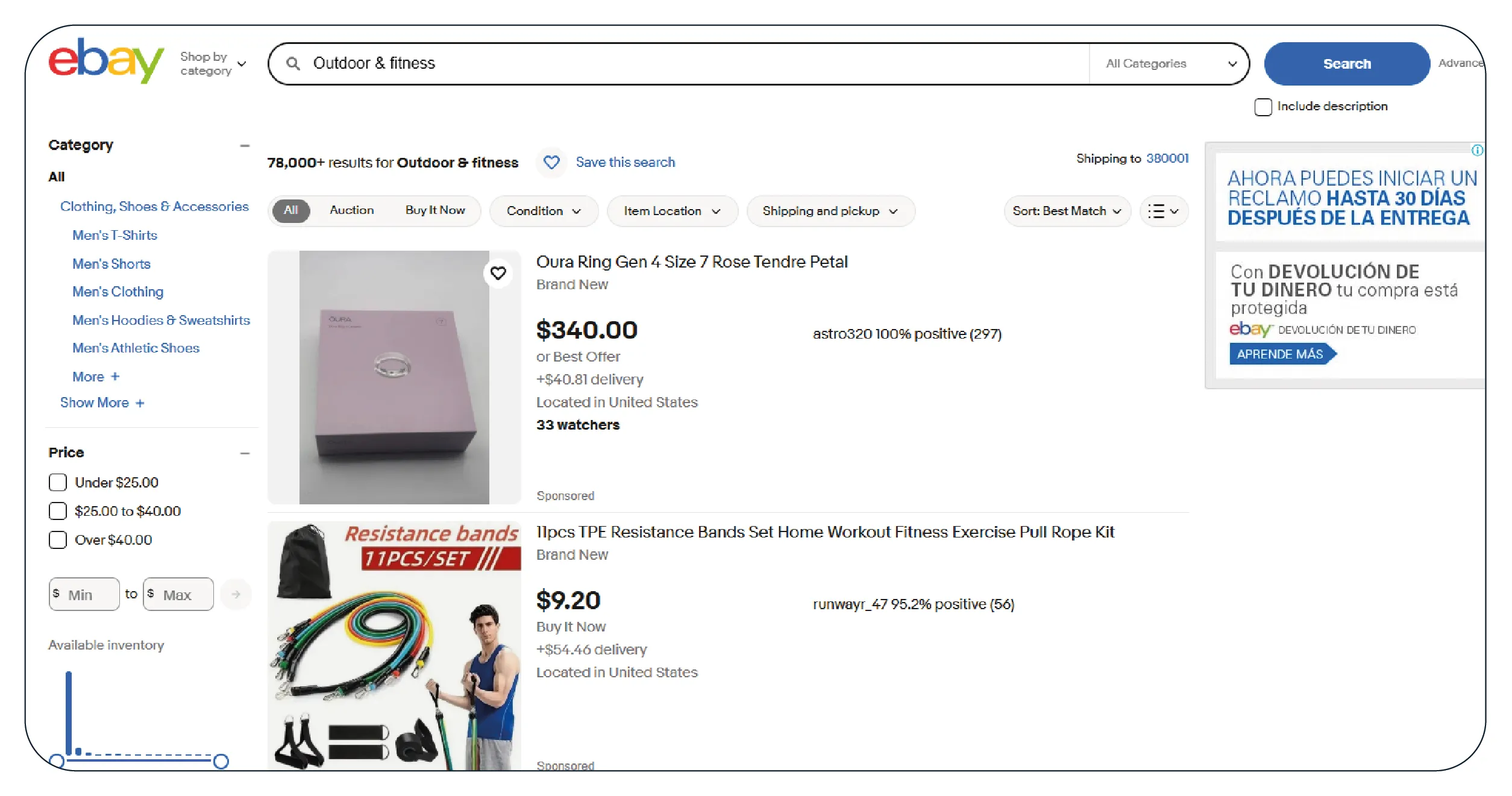Save Oura Ring to watchlist heart icon
This screenshot has height=796, width=1512.
click(x=498, y=274)
